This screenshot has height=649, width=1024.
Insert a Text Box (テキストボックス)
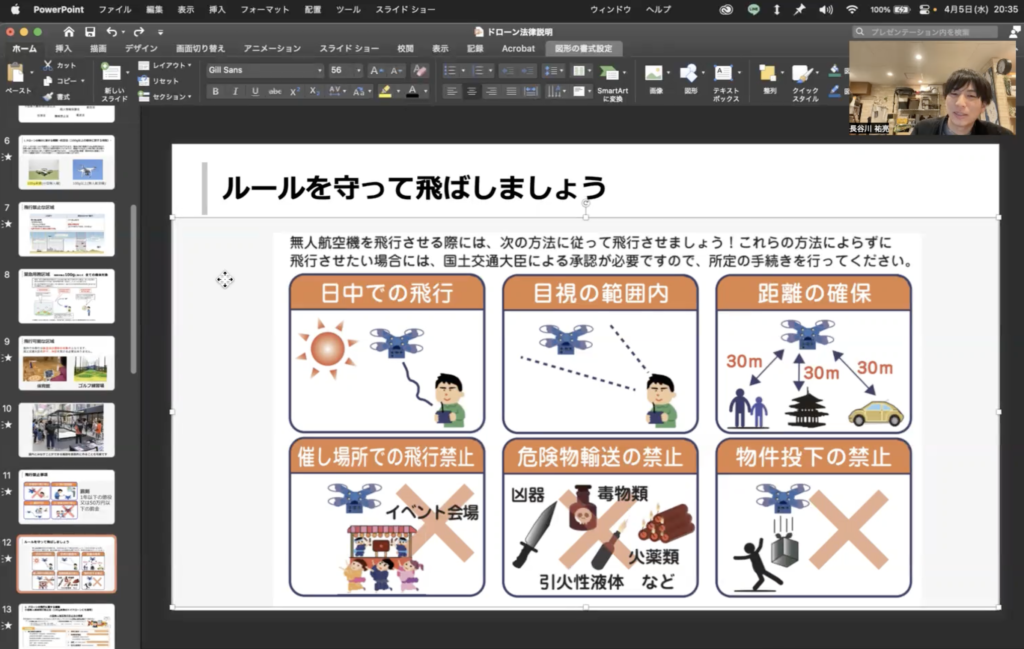coord(725,74)
